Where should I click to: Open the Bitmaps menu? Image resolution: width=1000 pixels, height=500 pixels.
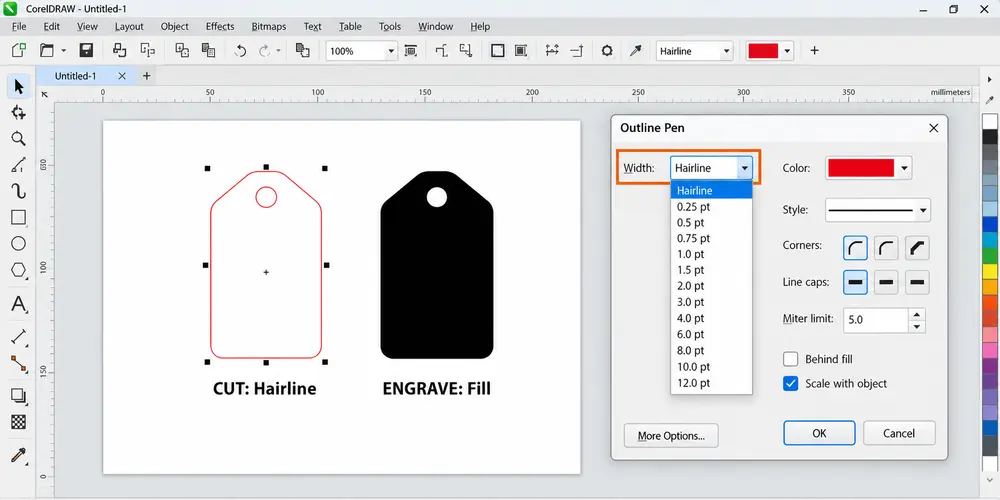click(x=268, y=26)
